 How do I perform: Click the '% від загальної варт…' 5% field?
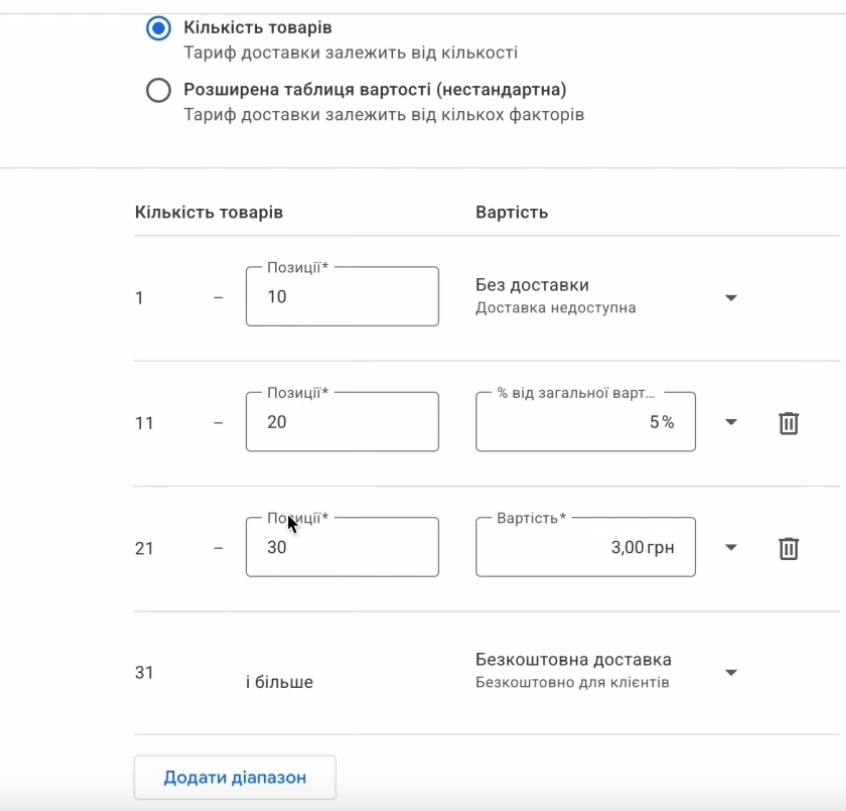(585, 423)
